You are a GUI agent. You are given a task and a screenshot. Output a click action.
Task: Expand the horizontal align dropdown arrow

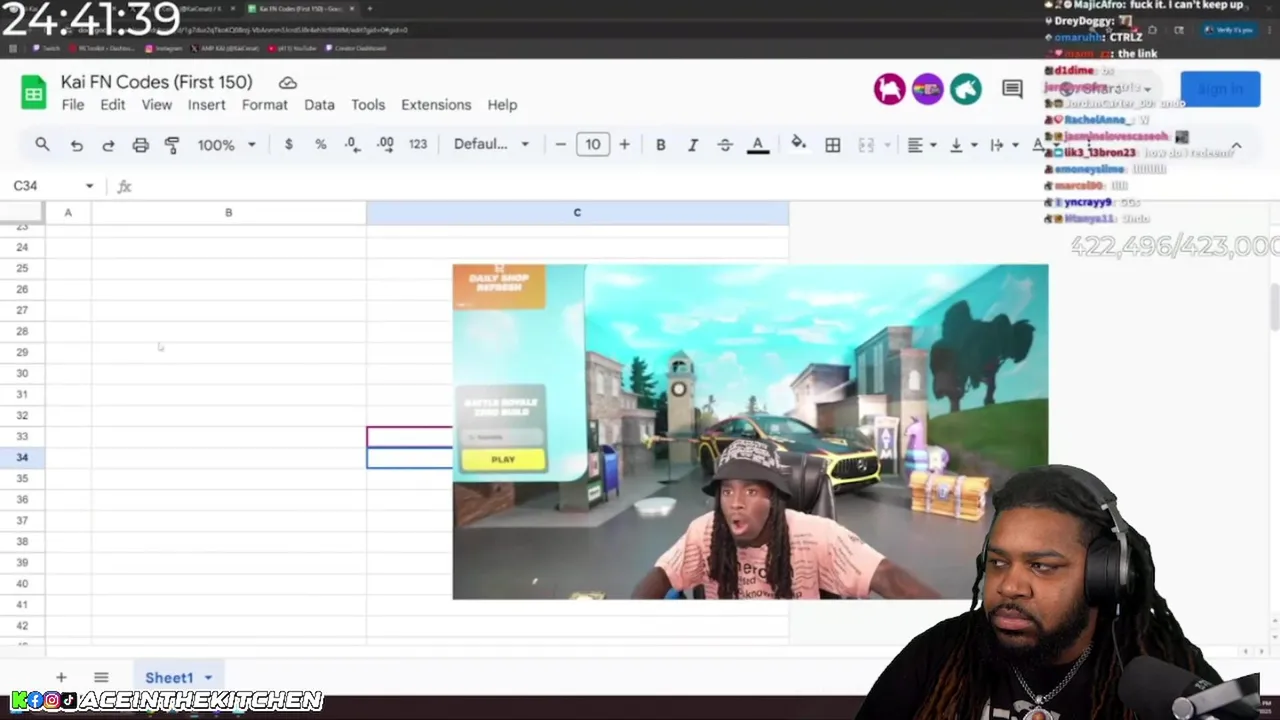click(933, 145)
